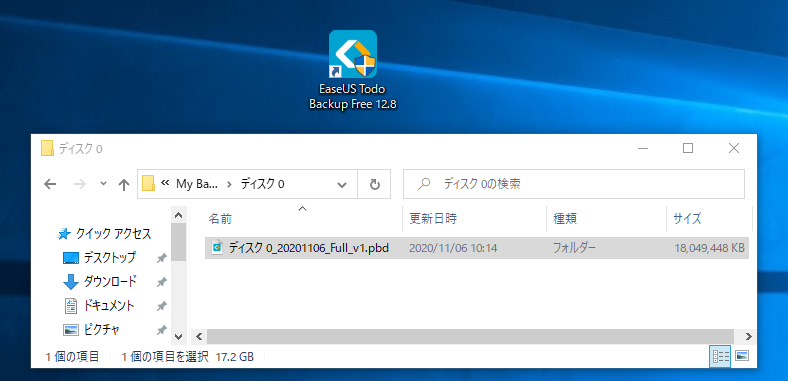Image resolution: width=788 pixels, height=381 pixels.
Task: Click the フォルダー type cell
Action: point(574,248)
